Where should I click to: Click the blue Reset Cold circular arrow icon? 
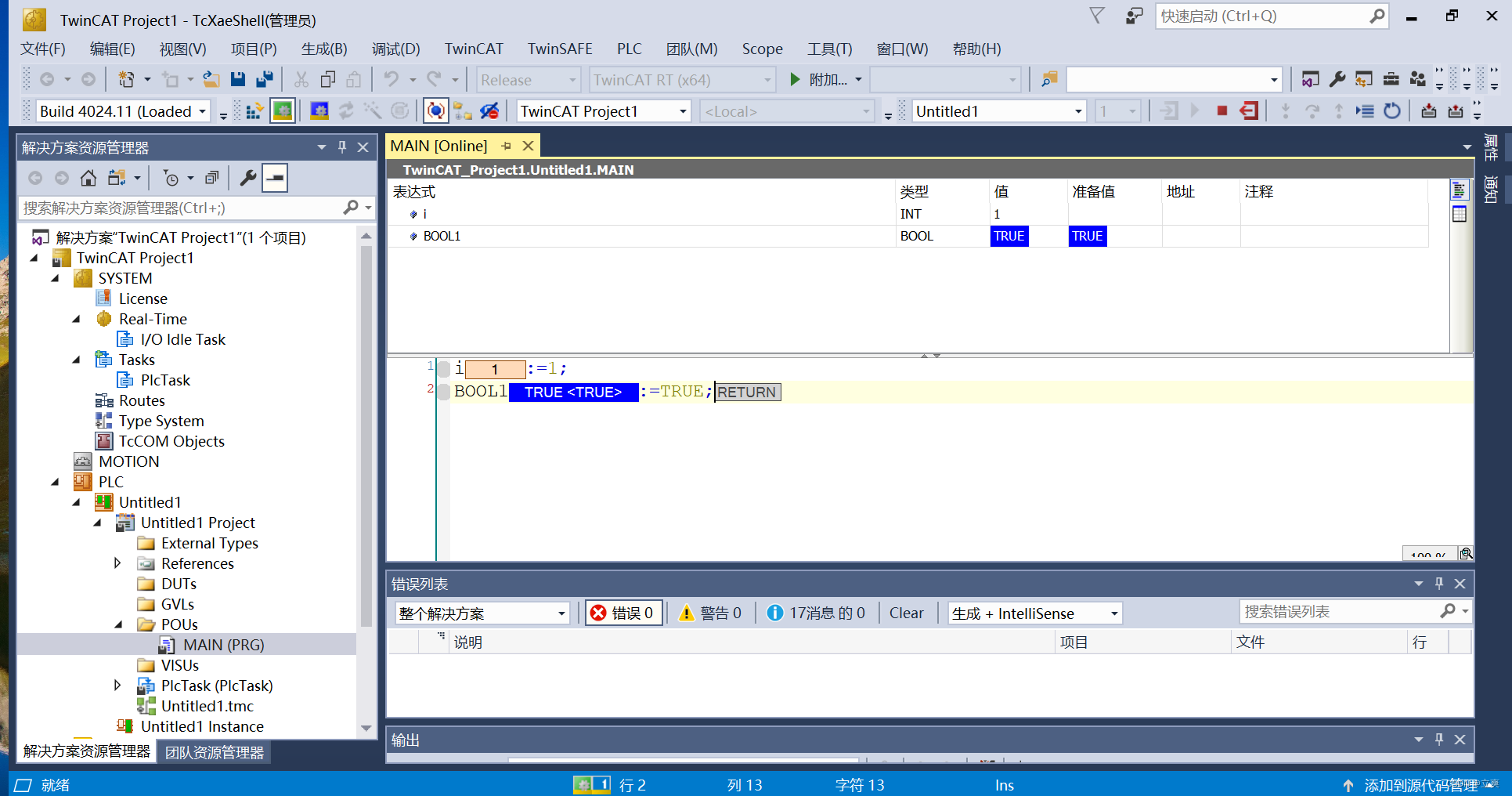pyautogui.click(x=1391, y=111)
